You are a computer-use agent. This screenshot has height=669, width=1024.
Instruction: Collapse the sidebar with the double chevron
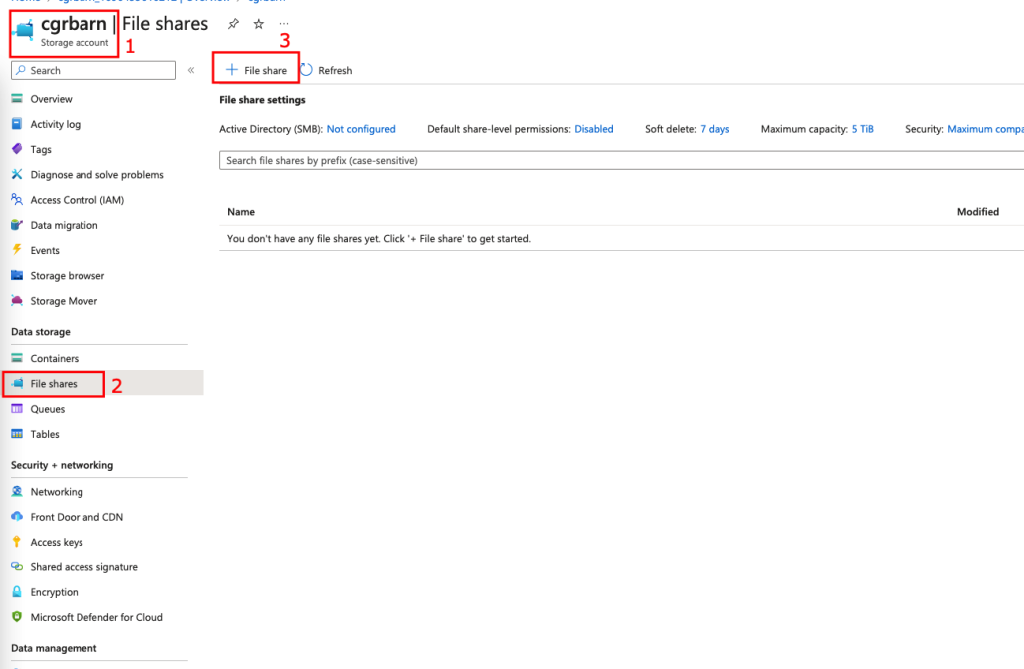coord(191,70)
